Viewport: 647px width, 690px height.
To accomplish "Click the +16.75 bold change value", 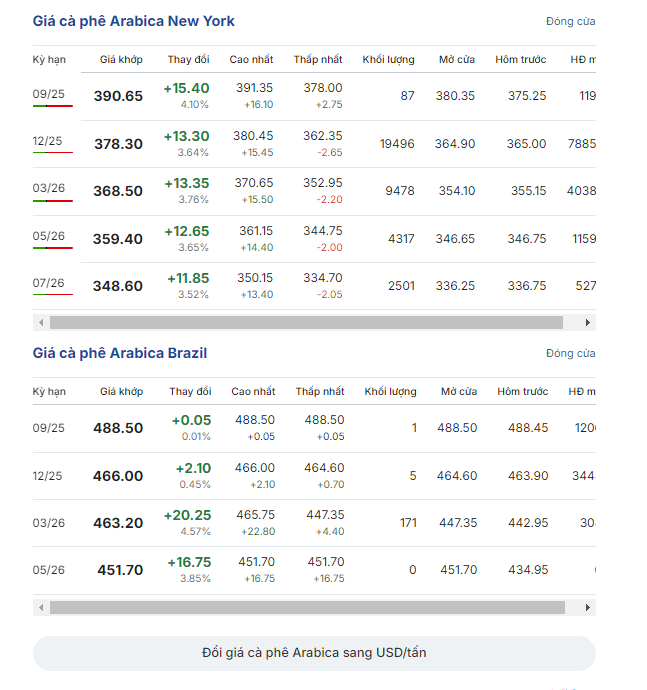I will (189, 562).
